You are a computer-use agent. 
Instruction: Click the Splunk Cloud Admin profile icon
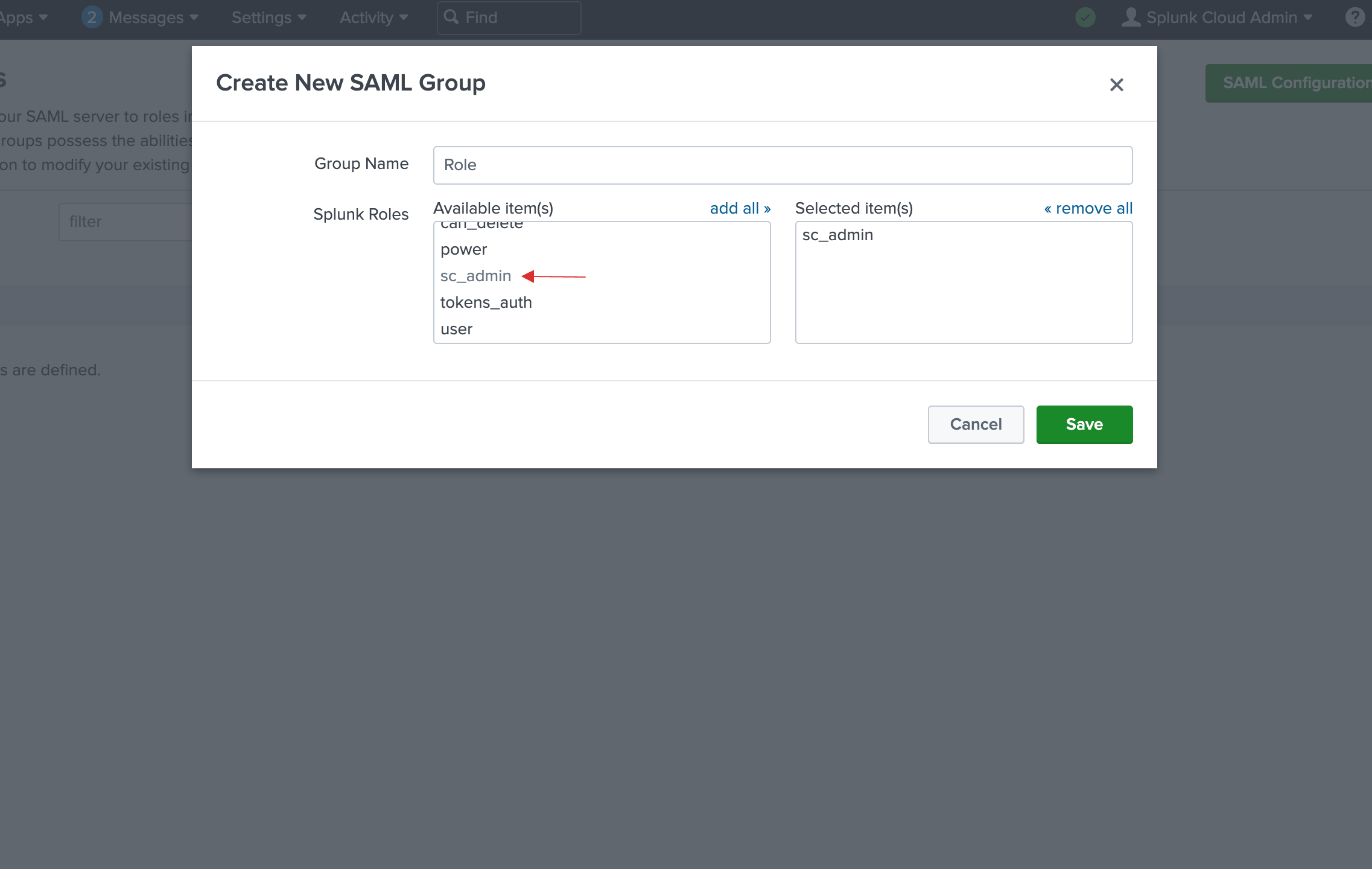click(x=1128, y=17)
